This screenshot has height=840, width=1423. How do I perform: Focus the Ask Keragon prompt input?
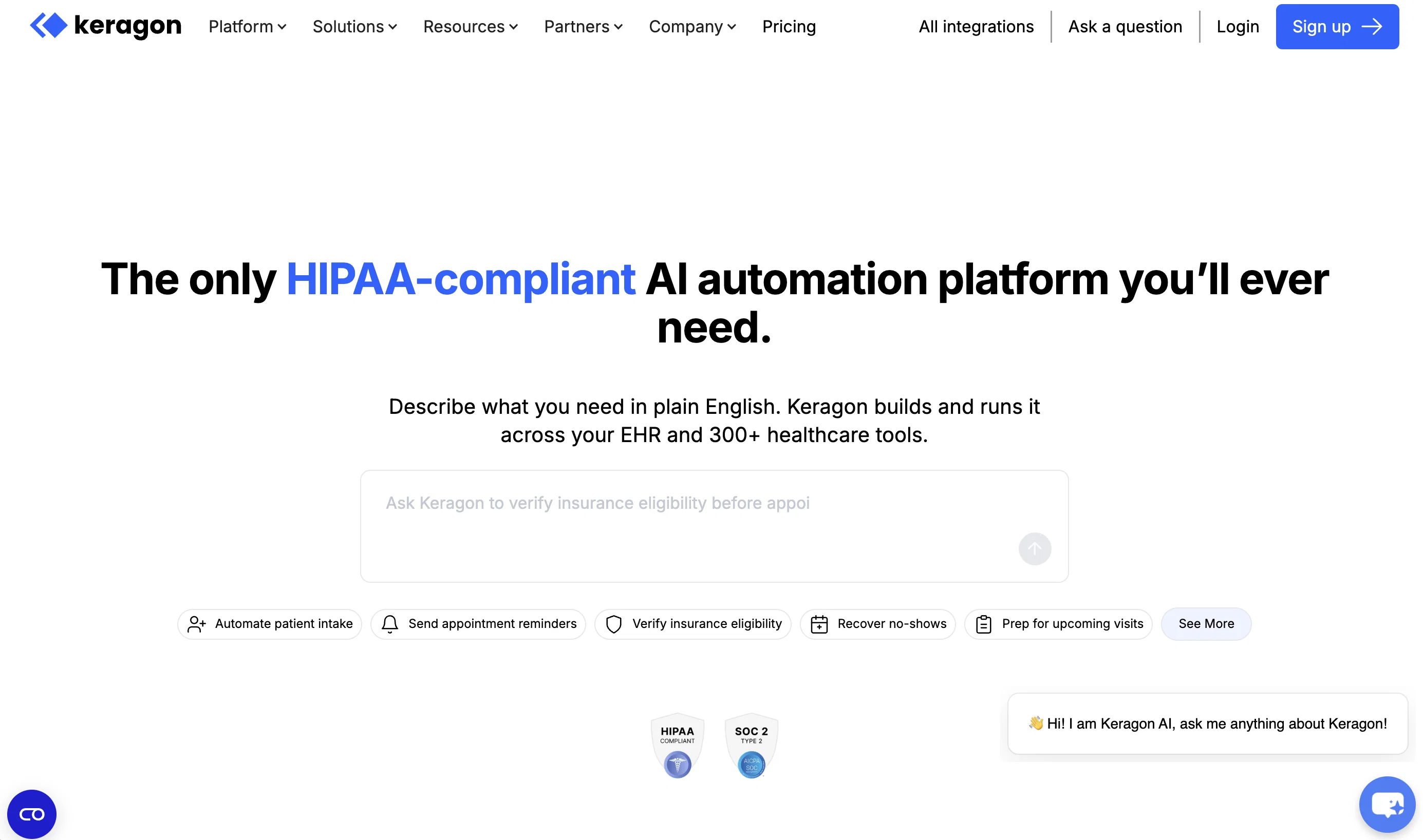(714, 526)
